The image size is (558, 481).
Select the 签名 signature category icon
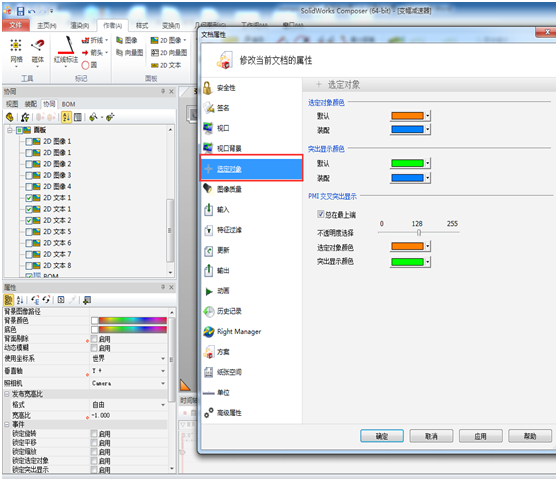pyautogui.click(x=209, y=108)
